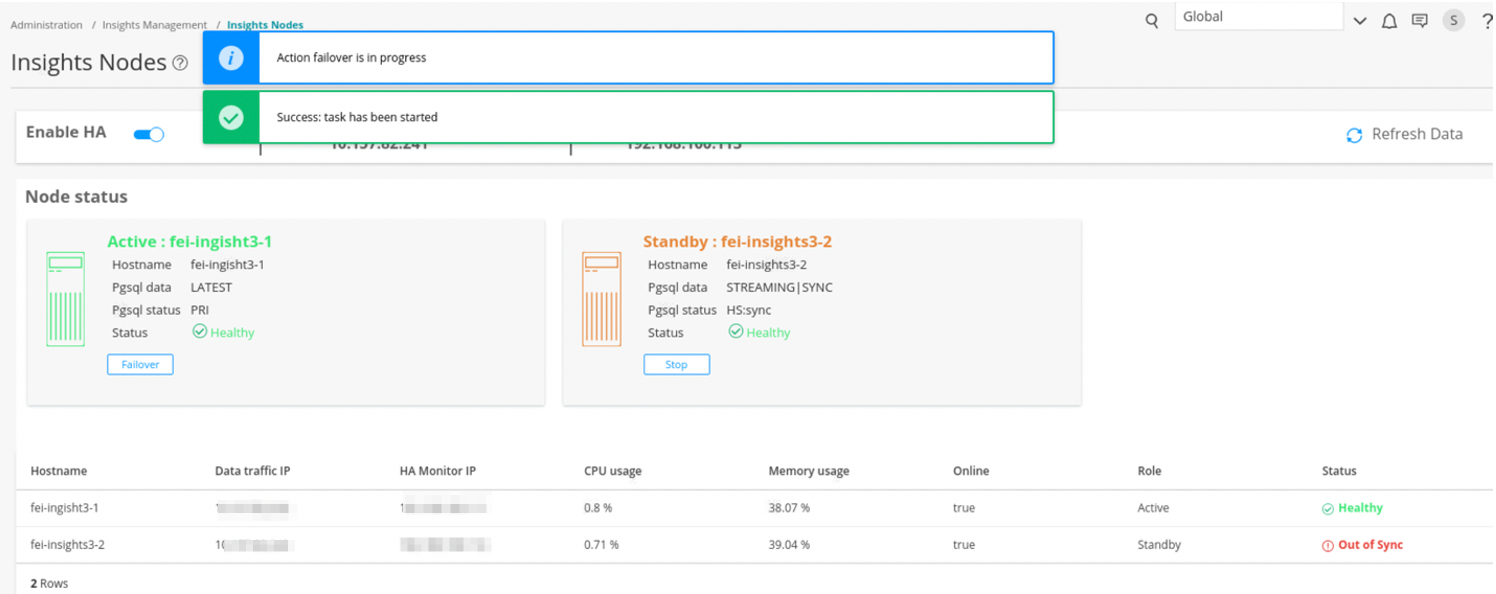The image size is (1496, 594).
Task: Expand the Global scope dropdown arrow
Action: [x=1360, y=21]
